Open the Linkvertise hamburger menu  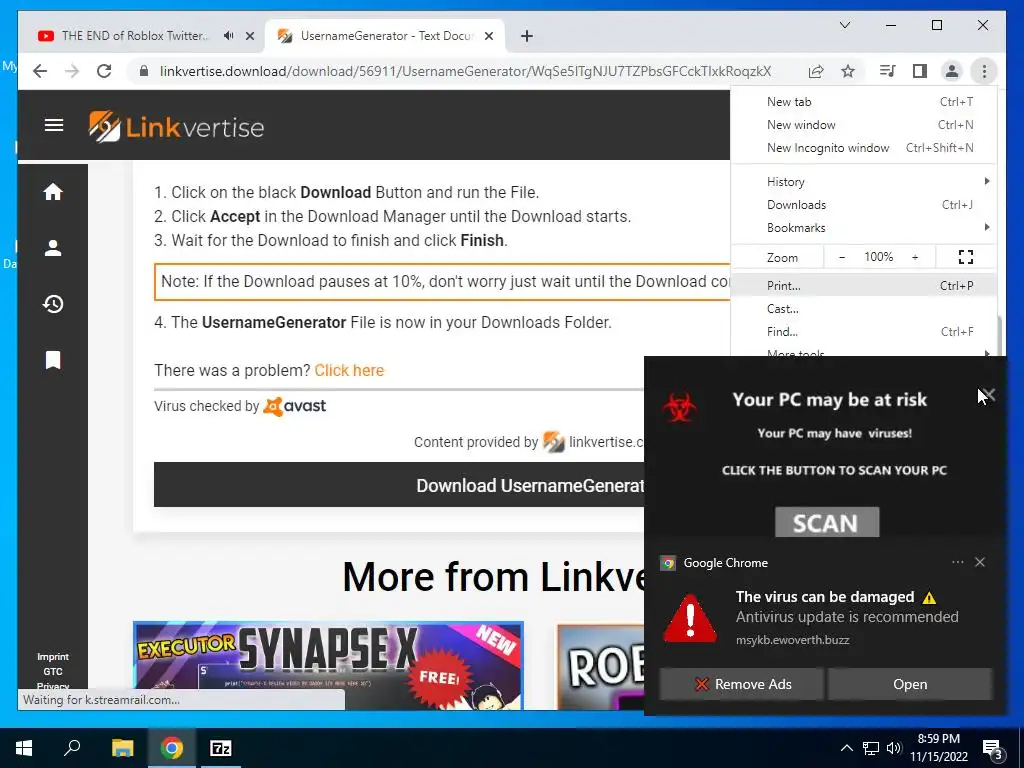pyautogui.click(x=54, y=125)
